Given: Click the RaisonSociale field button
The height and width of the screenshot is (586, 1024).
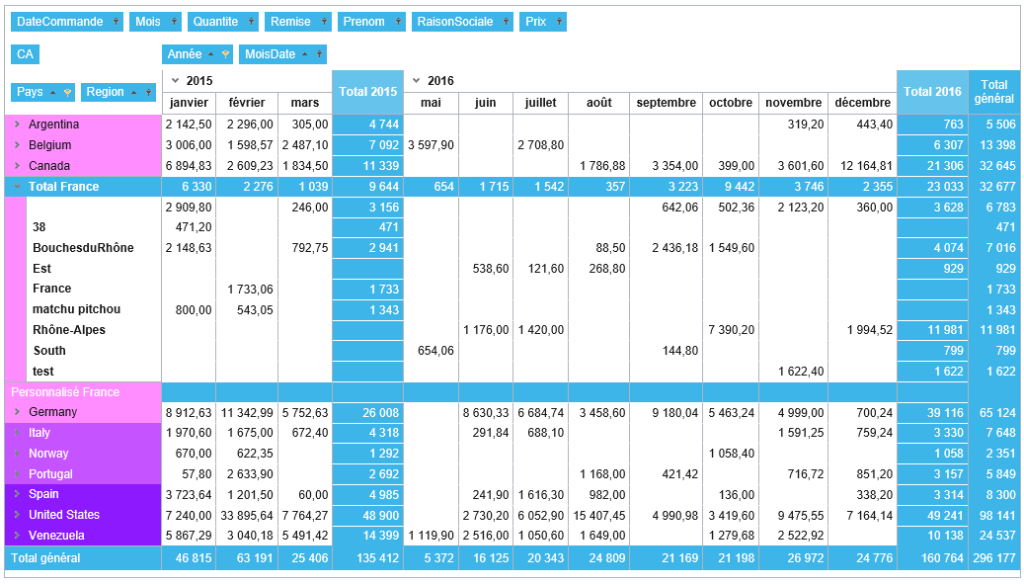Looking at the screenshot, I should (x=462, y=22).
